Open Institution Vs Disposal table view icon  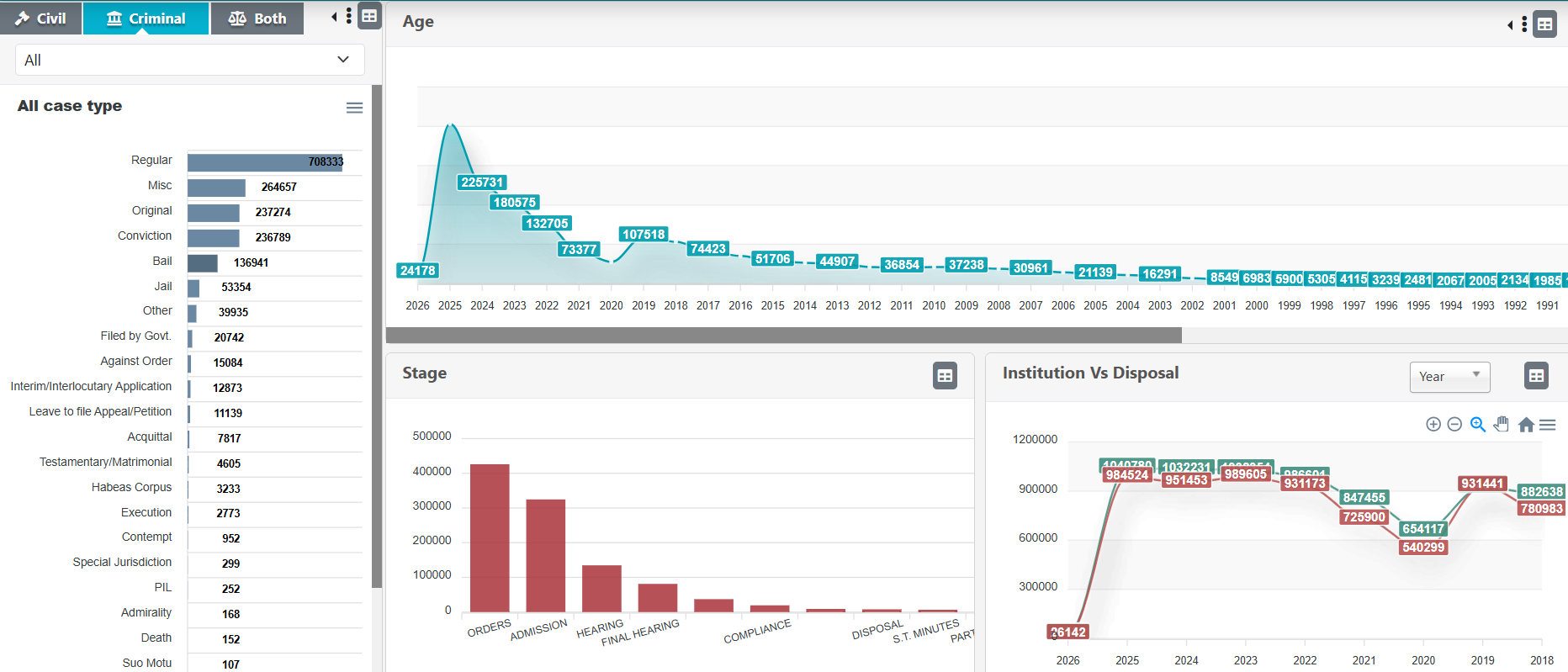(1536, 376)
